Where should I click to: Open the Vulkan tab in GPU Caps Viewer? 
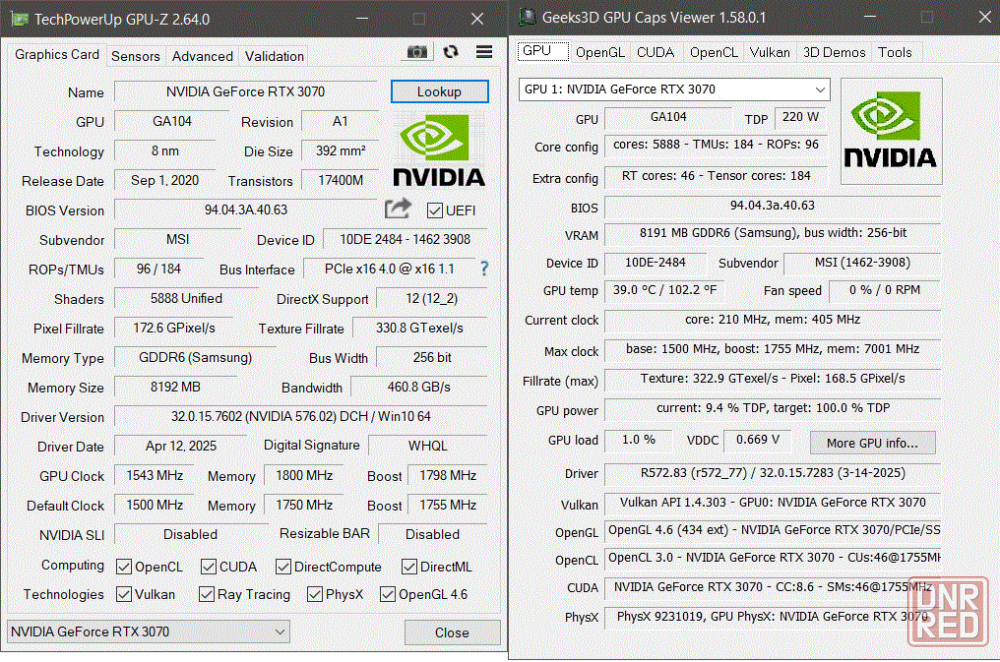point(770,52)
